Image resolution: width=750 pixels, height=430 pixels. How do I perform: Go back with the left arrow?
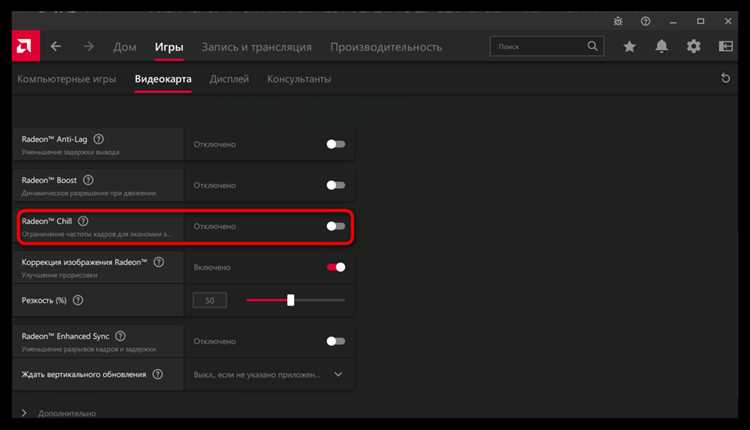coord(56,46)
